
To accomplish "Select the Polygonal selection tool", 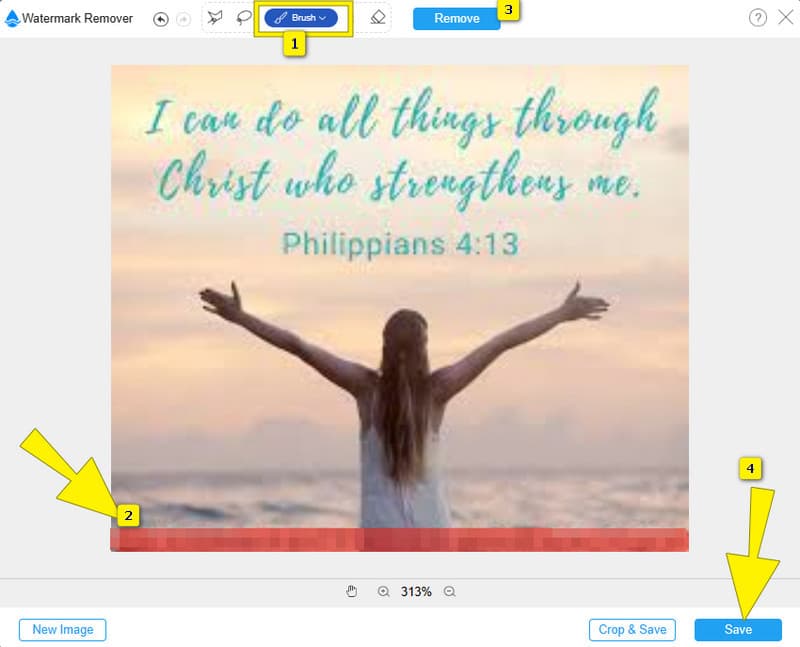I will 214,18.
